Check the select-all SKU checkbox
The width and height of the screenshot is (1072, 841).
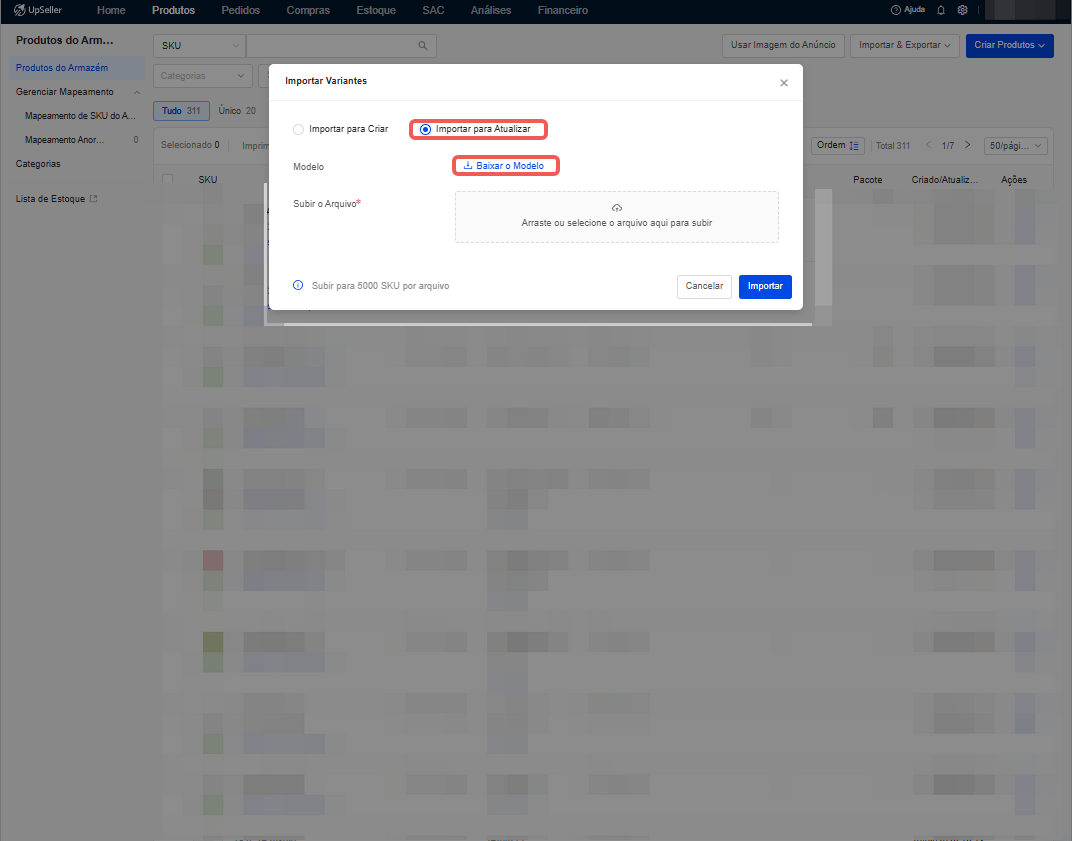point(168,180)
